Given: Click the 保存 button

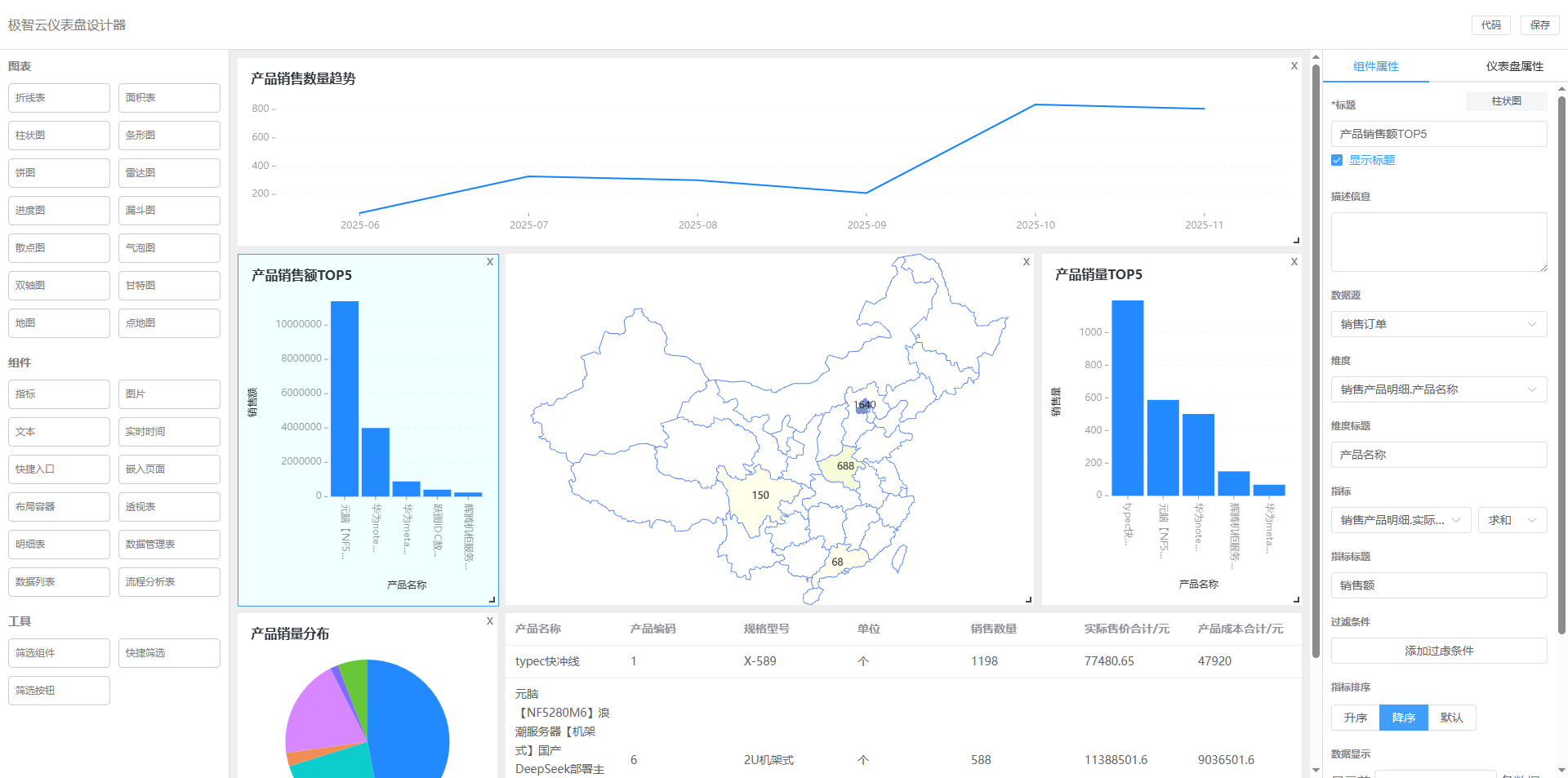Looking at the screenshot, I should (x=1539, y=25).
